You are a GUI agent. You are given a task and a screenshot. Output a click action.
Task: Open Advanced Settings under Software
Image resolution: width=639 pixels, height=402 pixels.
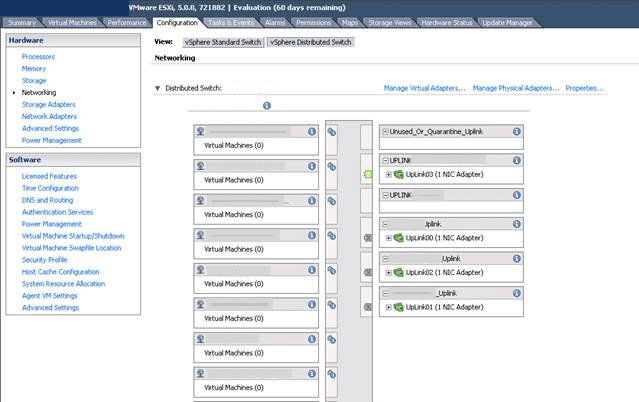(50, 307)
